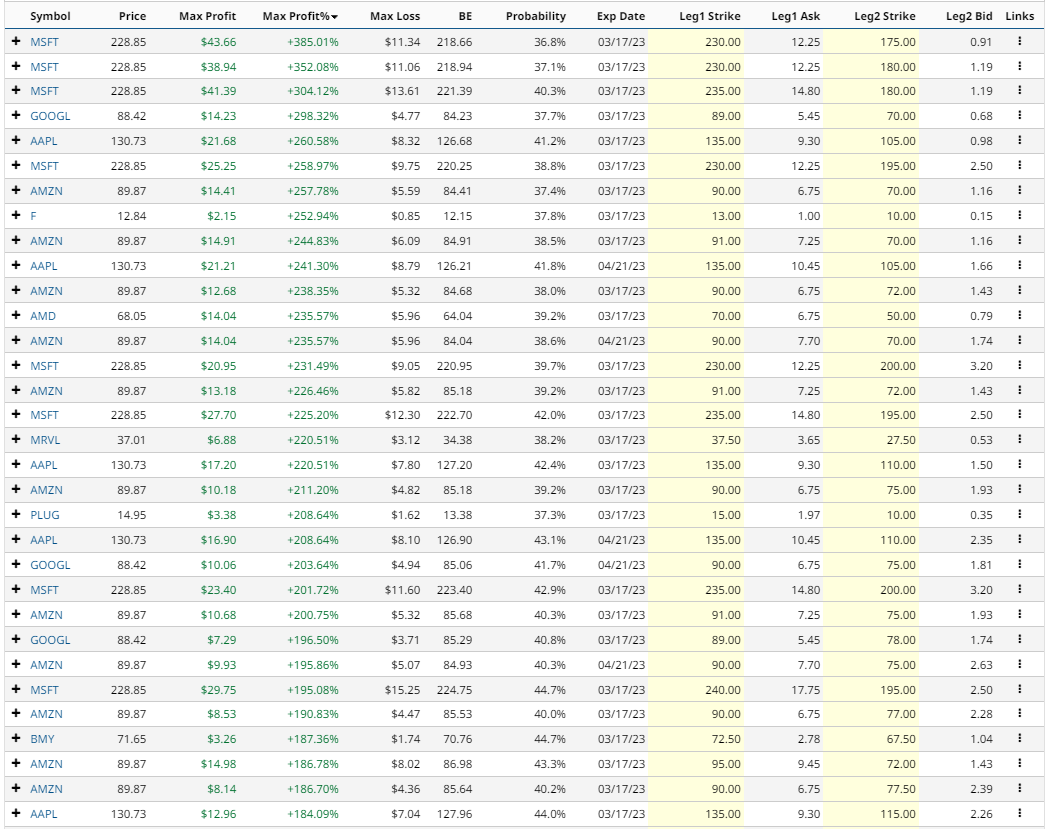The height and width of the screenshot is (829, 1049).
Task: Click the +252.94% max profit percent value
Action: 312,215
